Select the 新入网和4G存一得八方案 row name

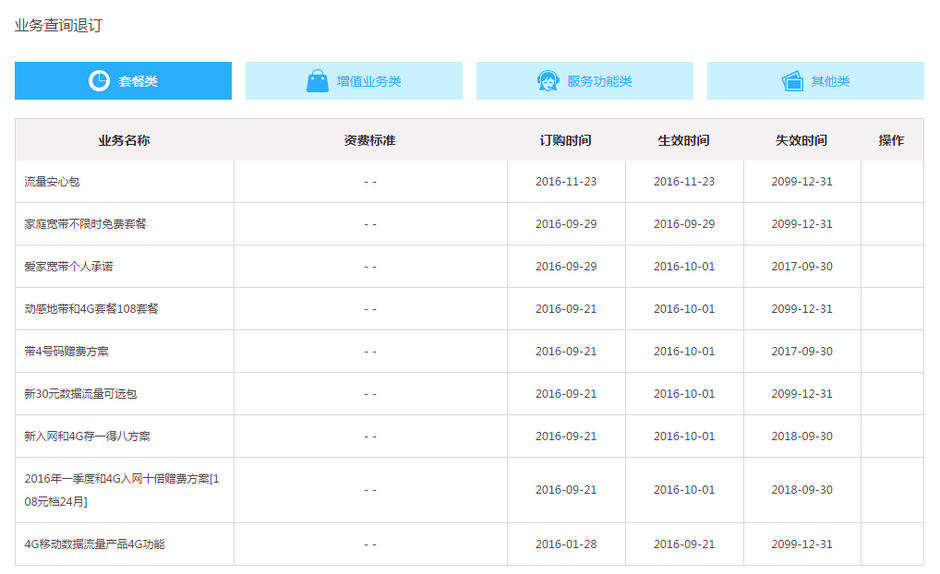87,436
